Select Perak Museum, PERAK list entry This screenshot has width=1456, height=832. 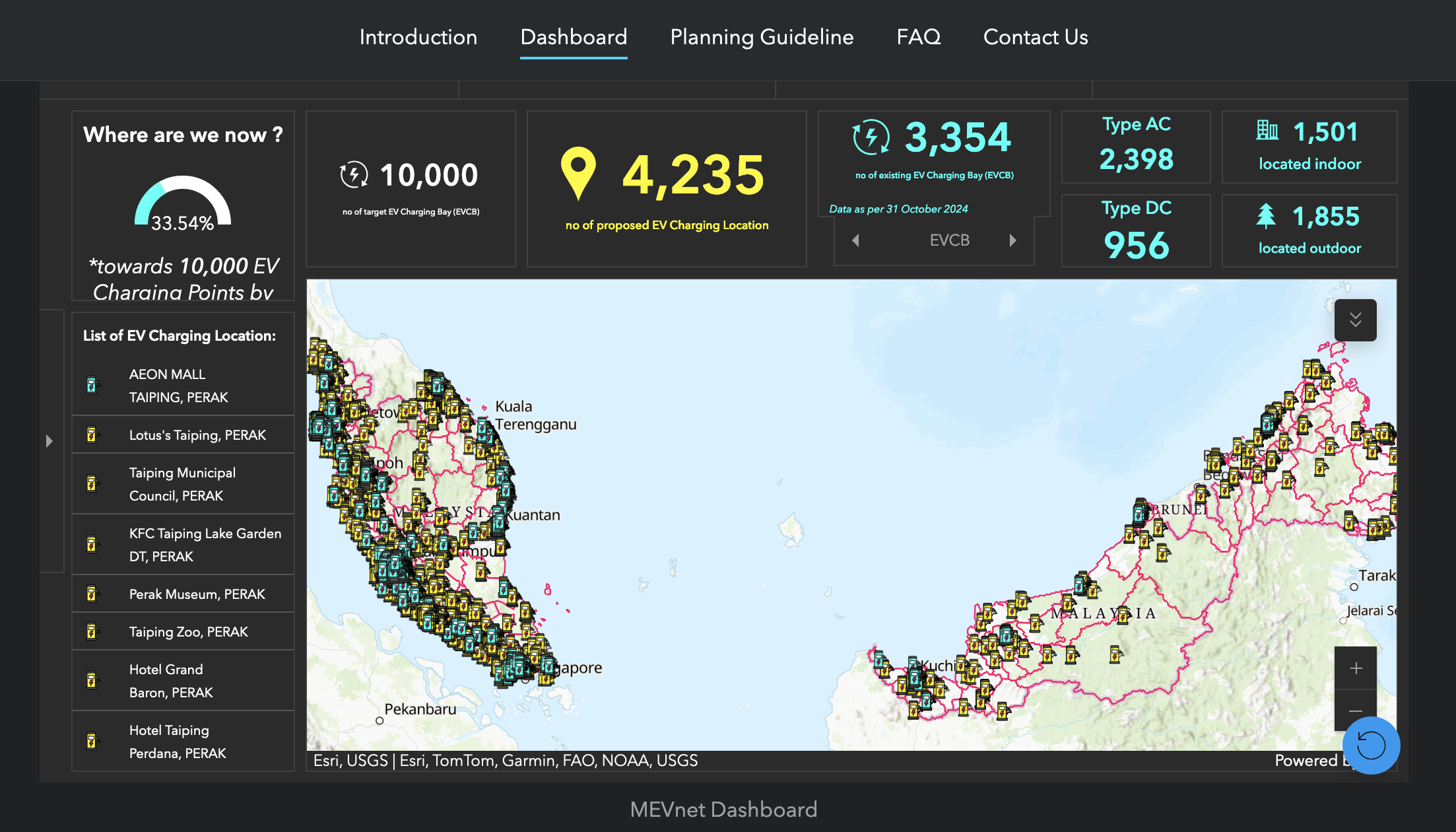point(197,594)
